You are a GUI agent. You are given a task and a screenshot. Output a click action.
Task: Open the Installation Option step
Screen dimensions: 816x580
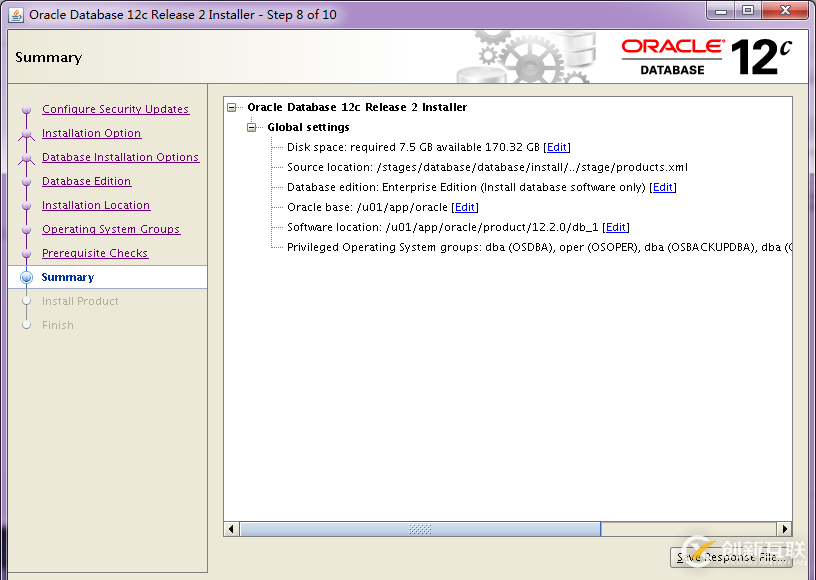coord(91,133)
